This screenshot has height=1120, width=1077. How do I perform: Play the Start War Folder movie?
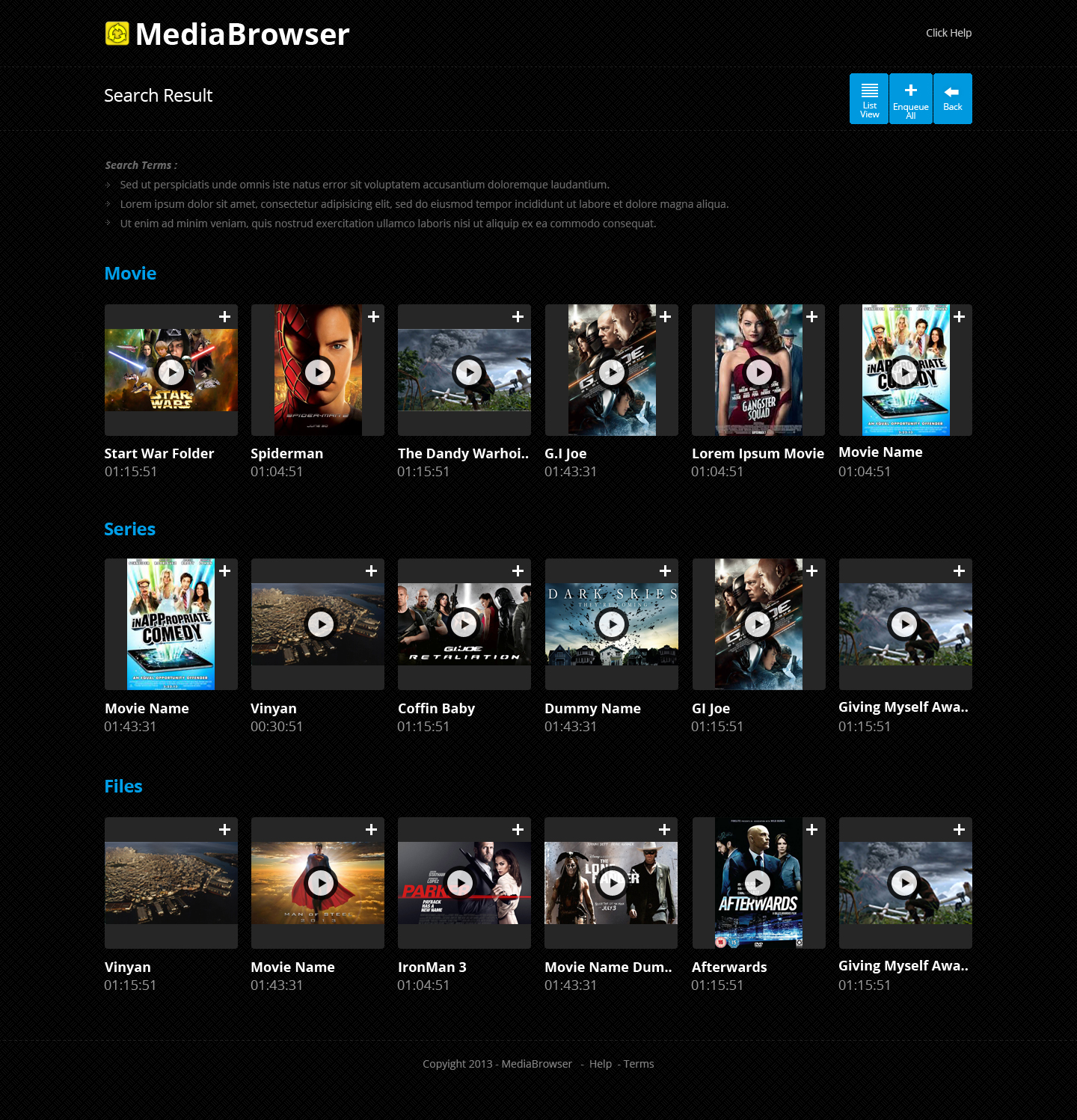tap(171, 372)
